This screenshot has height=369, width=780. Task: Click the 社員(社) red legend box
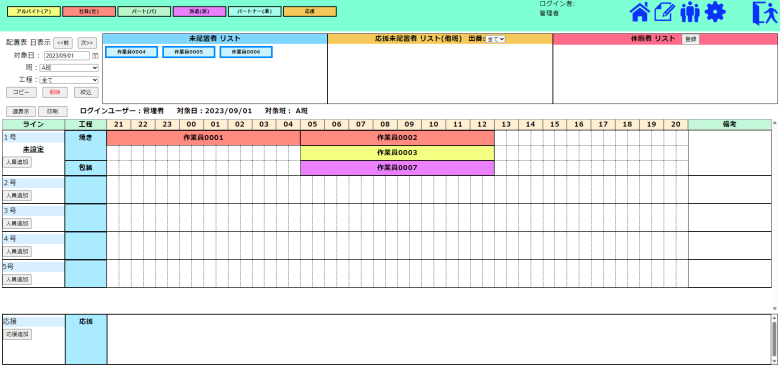point(89,11)
